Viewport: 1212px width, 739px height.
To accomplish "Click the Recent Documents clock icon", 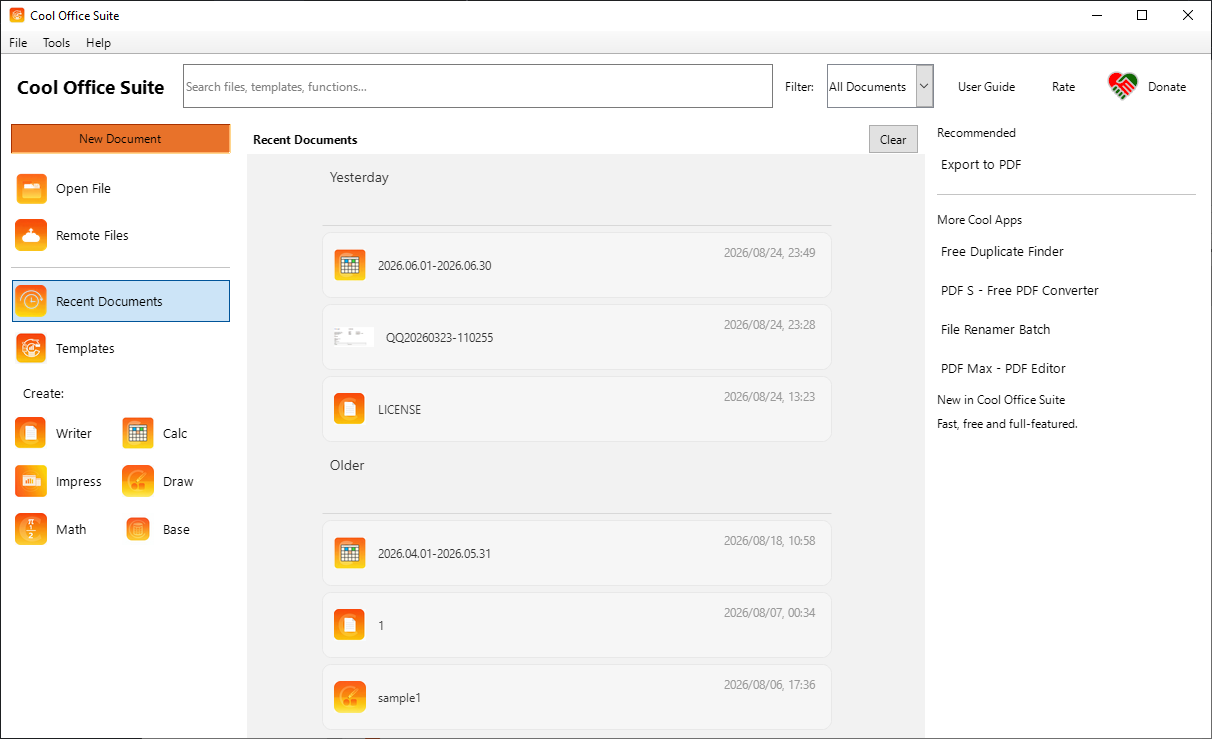I will click(31, 301).
